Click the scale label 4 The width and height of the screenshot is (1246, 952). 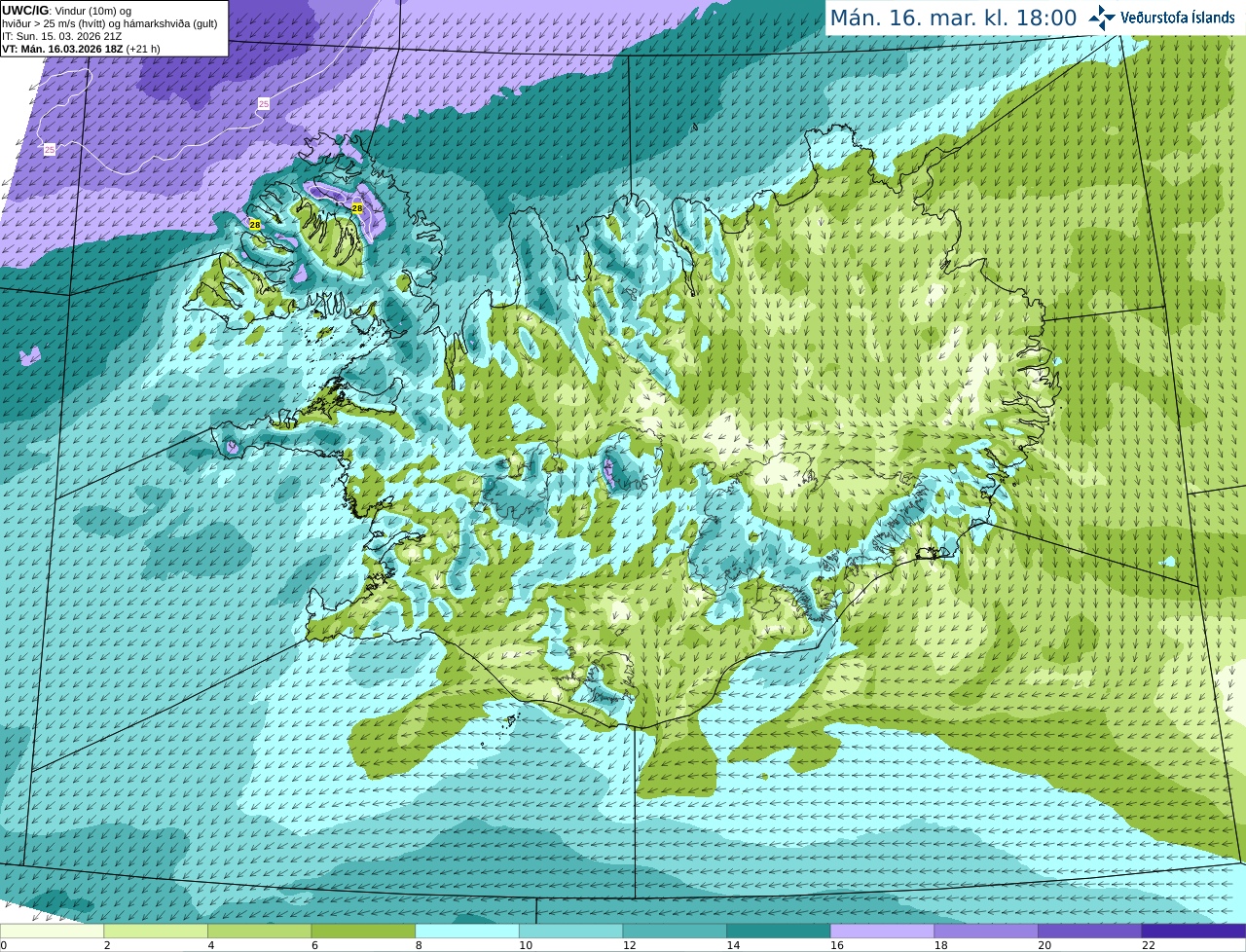(211, 945)
